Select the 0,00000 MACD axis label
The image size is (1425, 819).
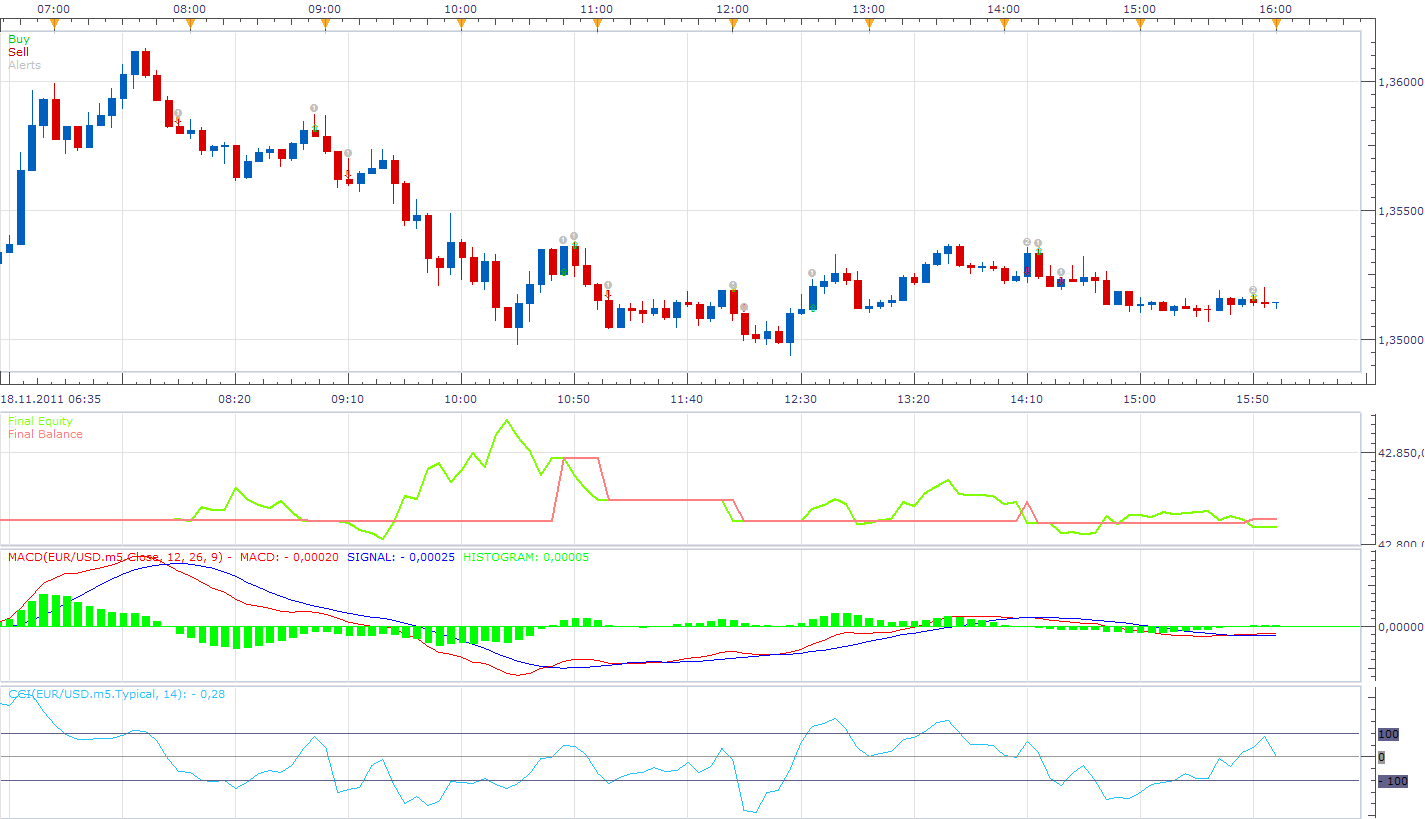tap(1399, 627)
